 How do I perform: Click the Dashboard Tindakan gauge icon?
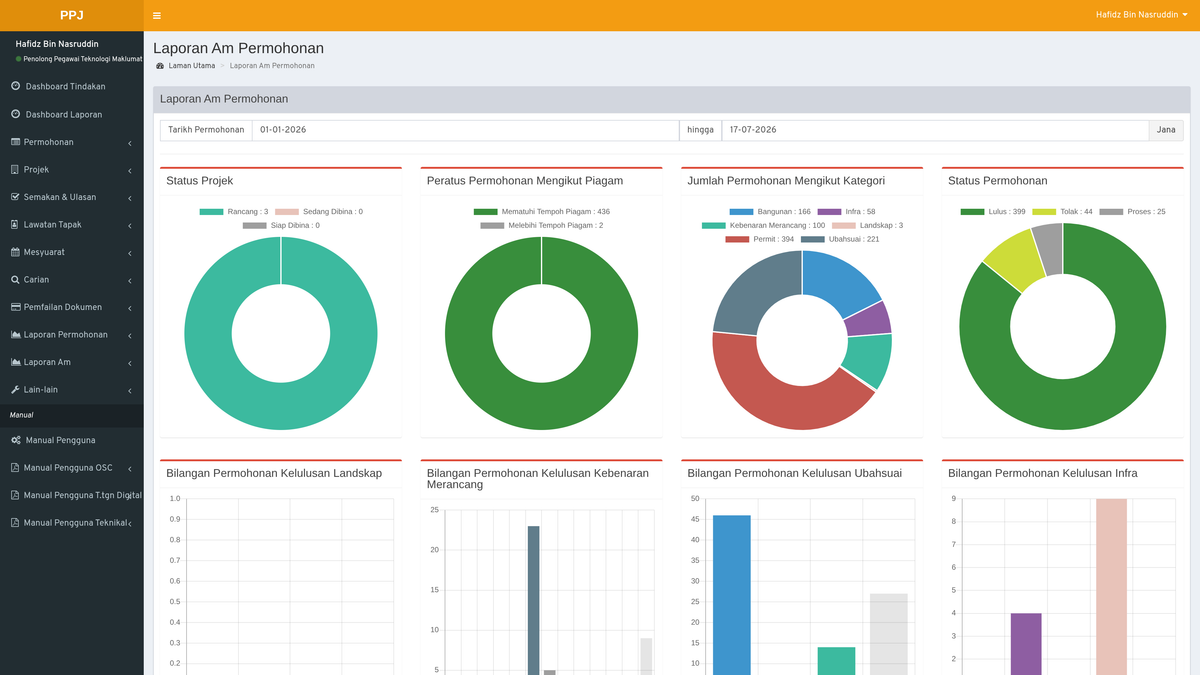(15, 86)
